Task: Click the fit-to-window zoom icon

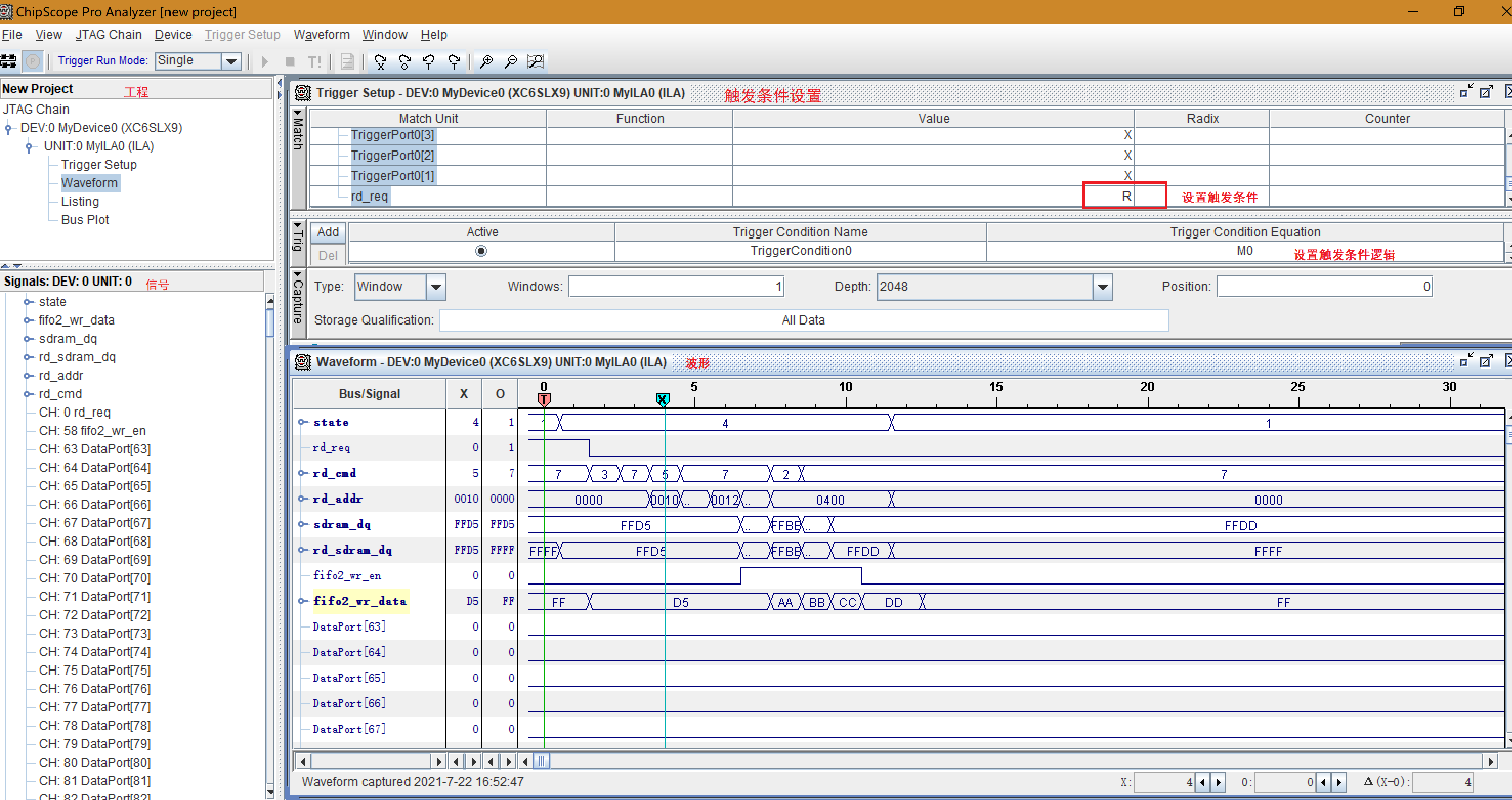Action: tap(535, 61)
